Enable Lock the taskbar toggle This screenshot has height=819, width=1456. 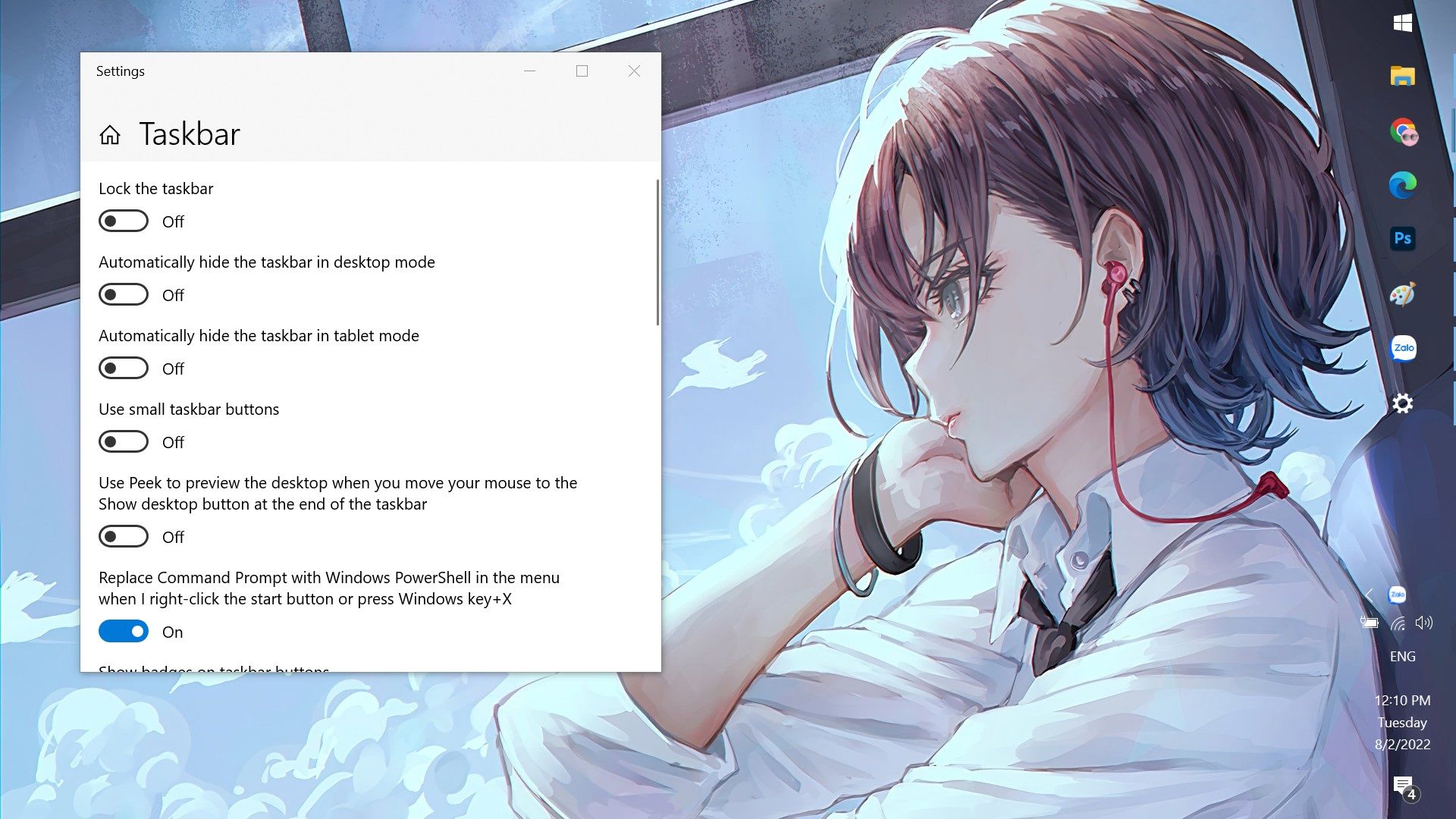coord(123,221)
